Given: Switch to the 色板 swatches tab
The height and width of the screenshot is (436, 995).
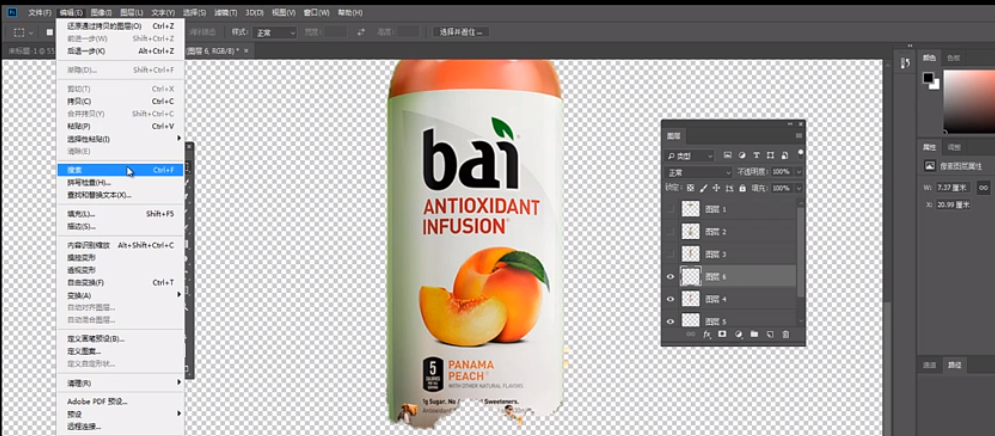Looking at the screenshot, I should 953,58.
